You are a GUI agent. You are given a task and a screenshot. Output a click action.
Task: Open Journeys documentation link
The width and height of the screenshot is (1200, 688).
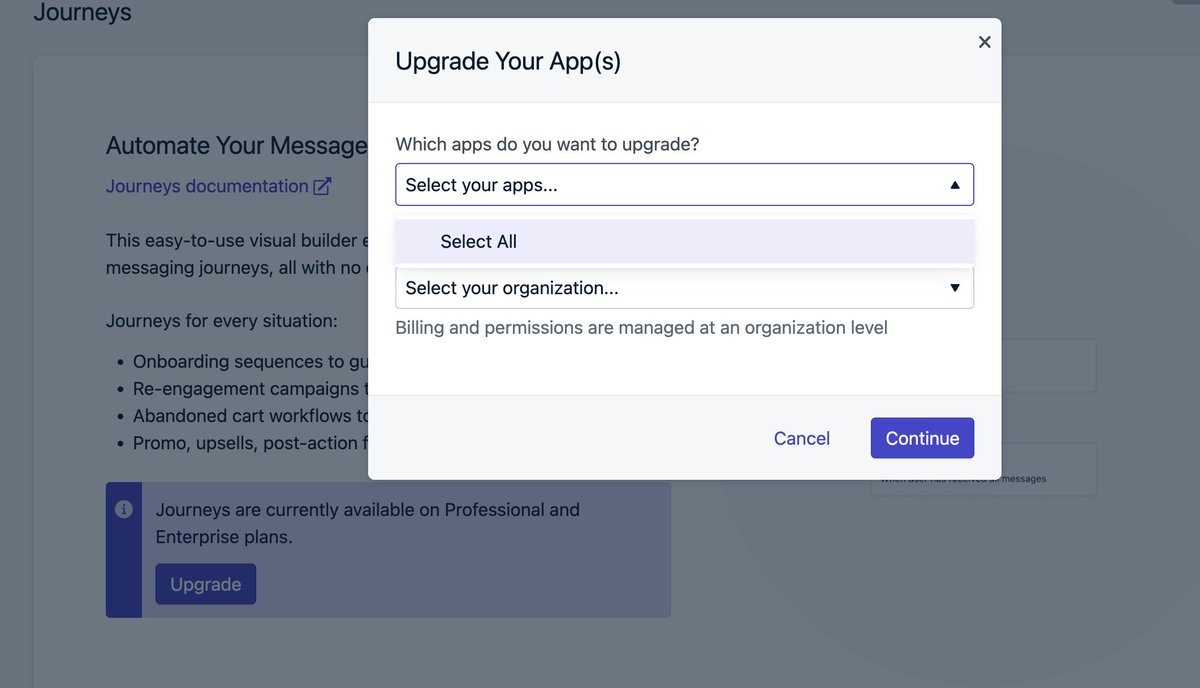[x=207, y=186]
